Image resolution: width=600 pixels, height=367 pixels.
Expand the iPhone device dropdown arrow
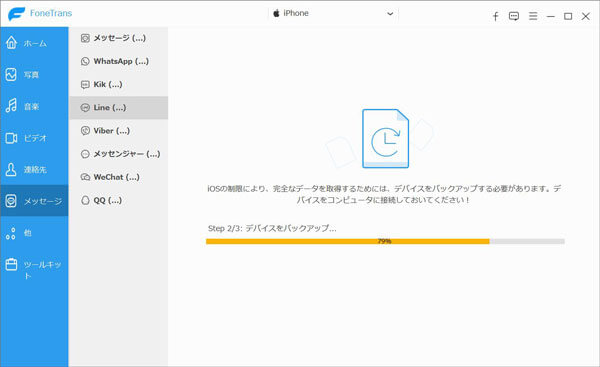(390, 14)
